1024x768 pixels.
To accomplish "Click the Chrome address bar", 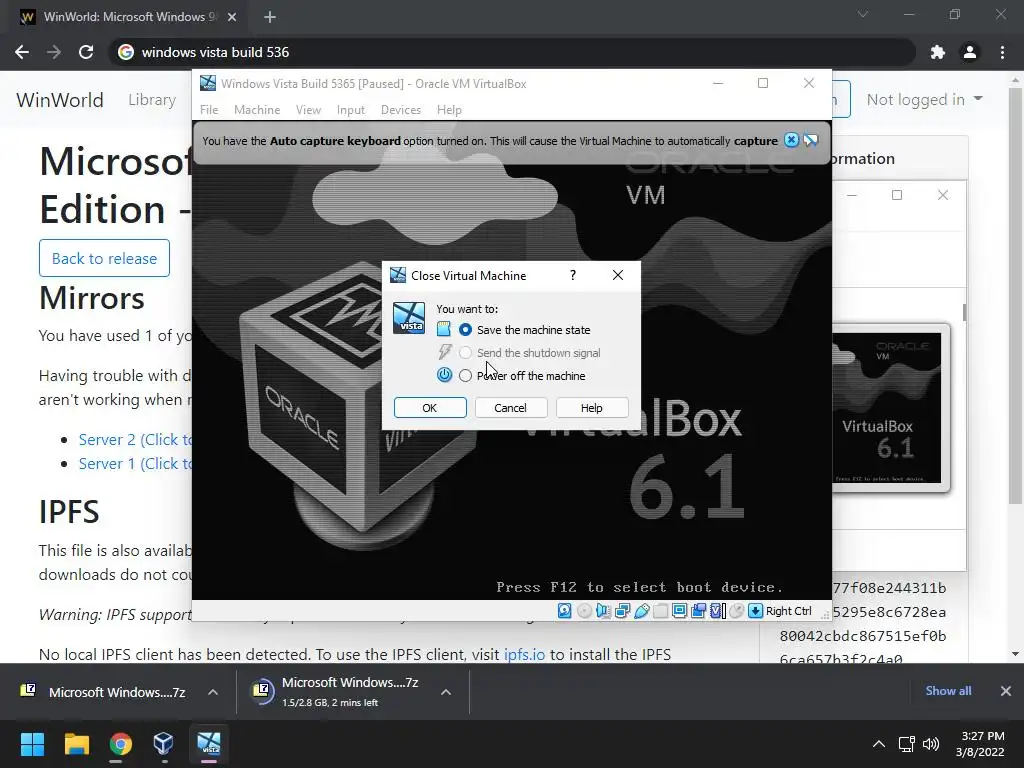I will pyautogui.click(x=513, y=52).
